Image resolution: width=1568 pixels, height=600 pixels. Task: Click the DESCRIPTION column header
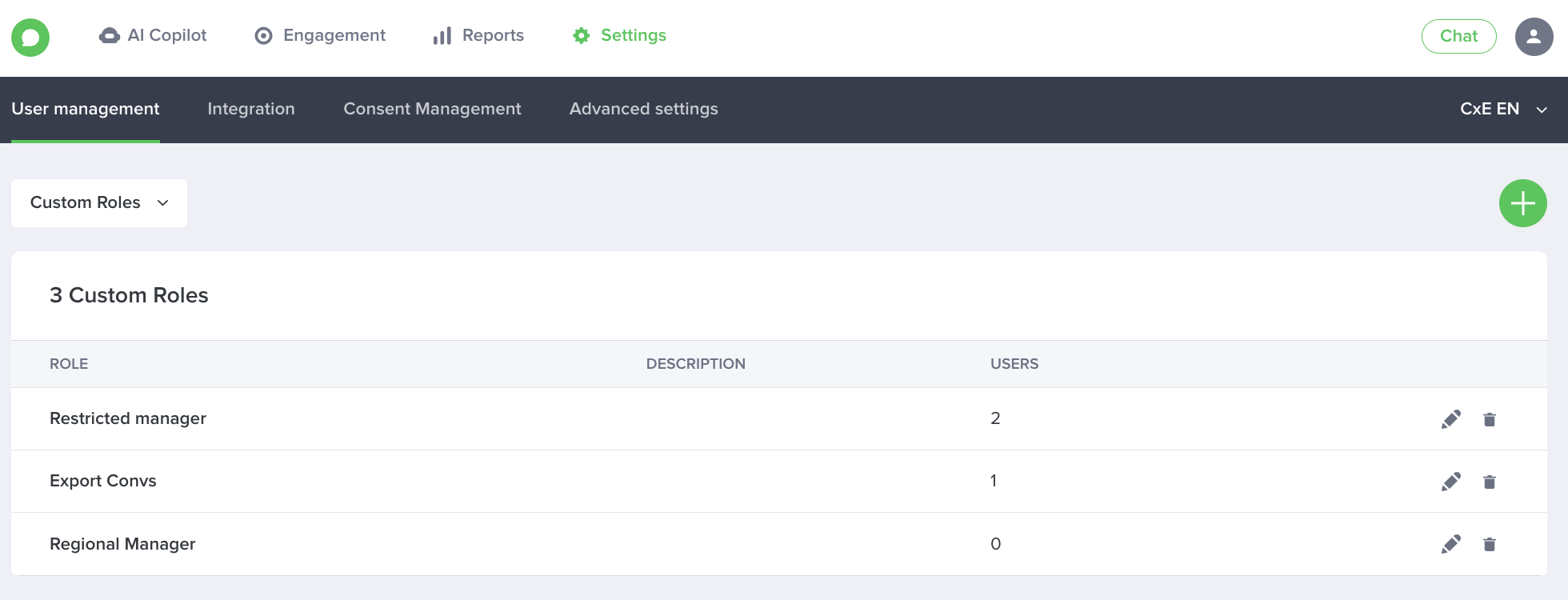point(695,364)
